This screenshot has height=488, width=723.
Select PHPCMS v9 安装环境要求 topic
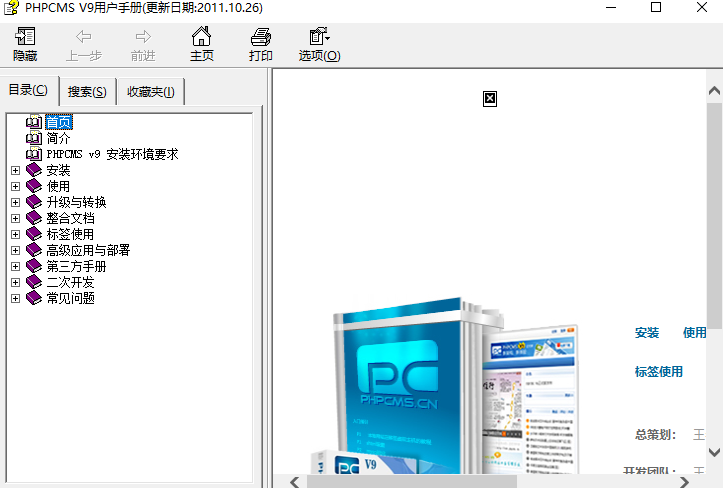(x=112, y=154)
